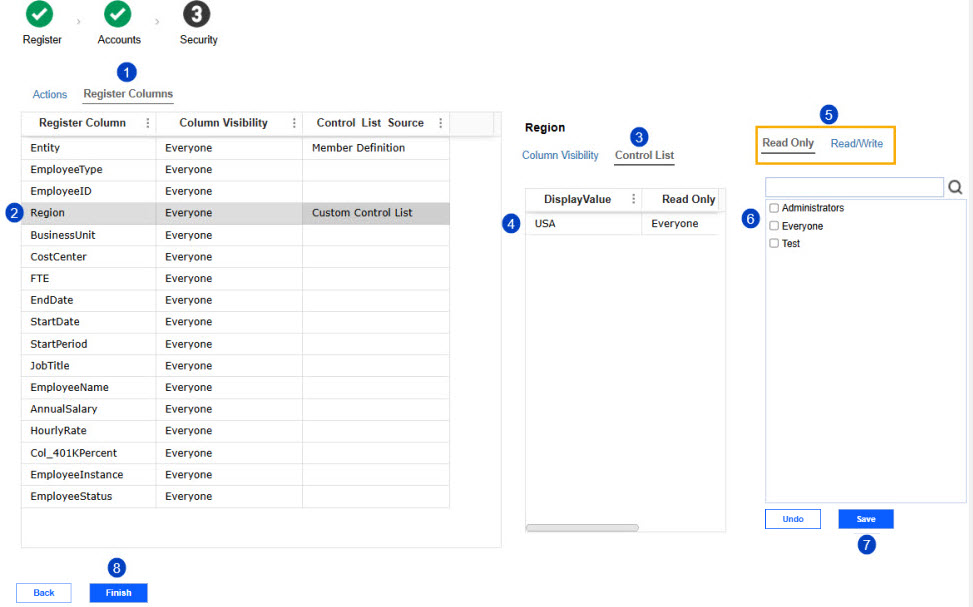Select the JobTitle row
This screenshot has width=973, height=607.
click(x=235, y=366)
